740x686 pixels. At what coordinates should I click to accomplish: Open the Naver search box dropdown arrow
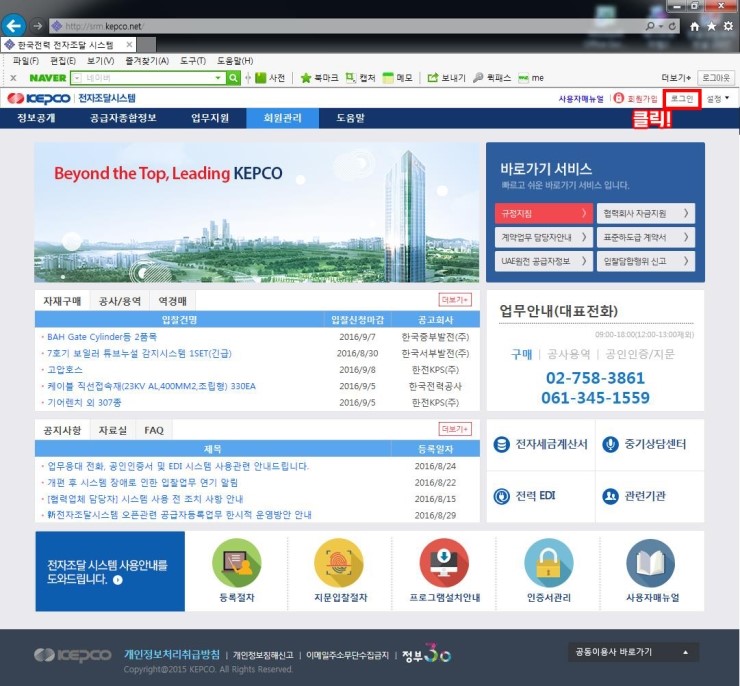[218, 78]
